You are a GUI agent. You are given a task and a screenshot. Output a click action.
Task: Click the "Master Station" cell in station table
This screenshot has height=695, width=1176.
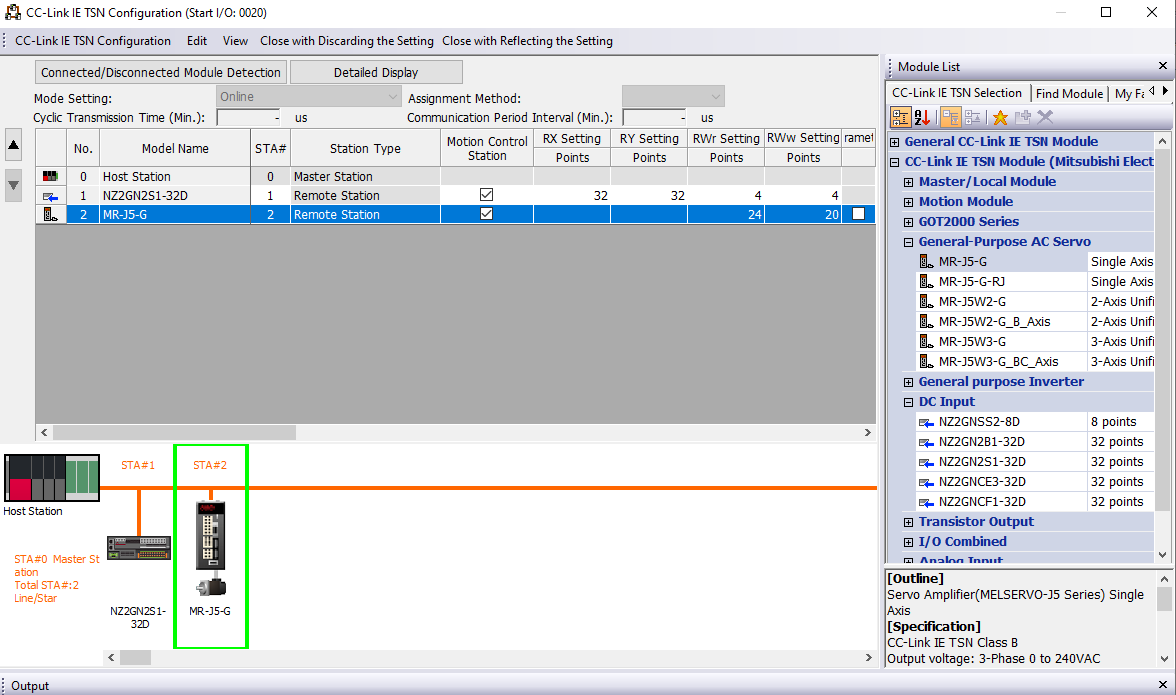pyautogui.click(x=364, y=176)
